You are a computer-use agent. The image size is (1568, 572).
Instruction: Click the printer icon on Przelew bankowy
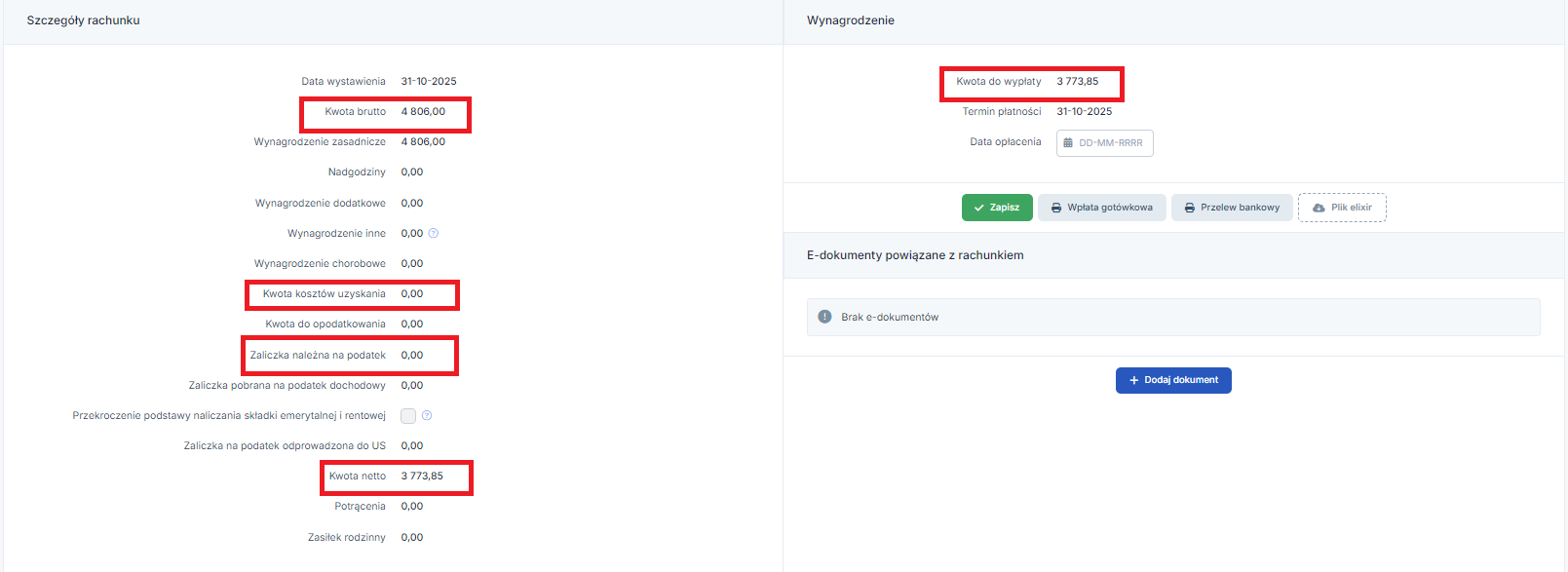[1189, 208]
